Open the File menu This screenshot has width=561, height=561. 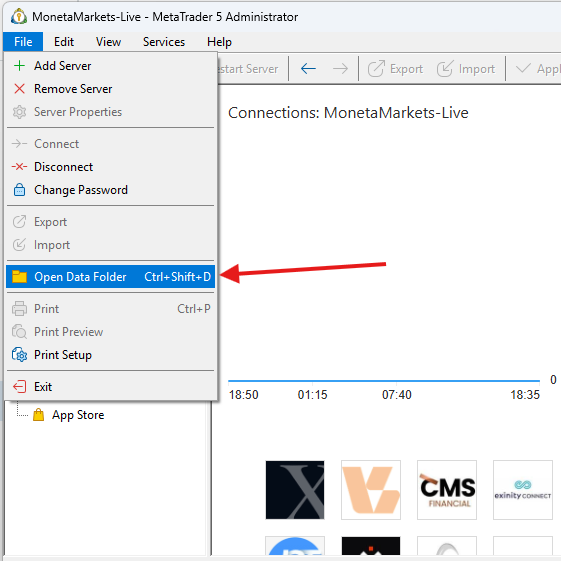pos(23,42)
